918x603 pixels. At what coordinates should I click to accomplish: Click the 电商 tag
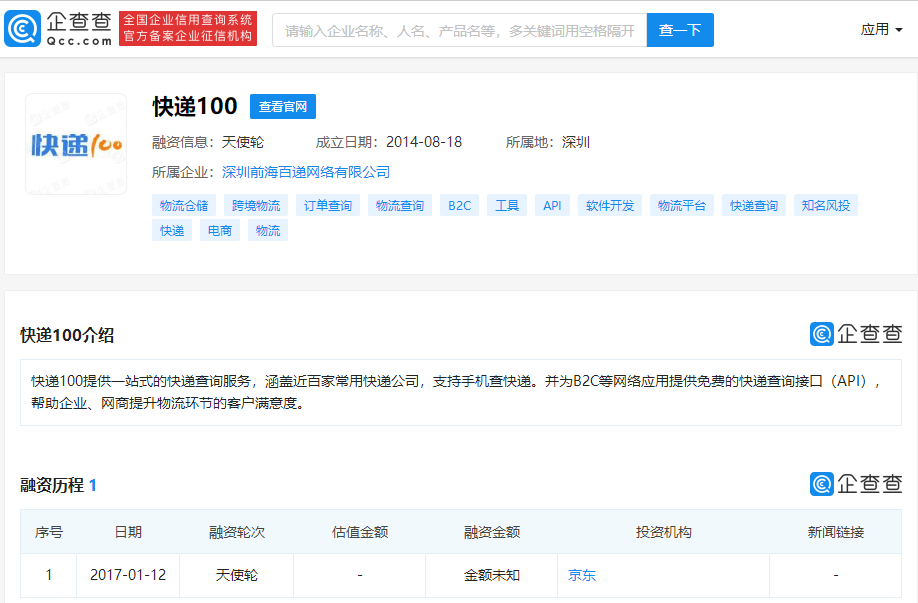[x=220, y=231]
